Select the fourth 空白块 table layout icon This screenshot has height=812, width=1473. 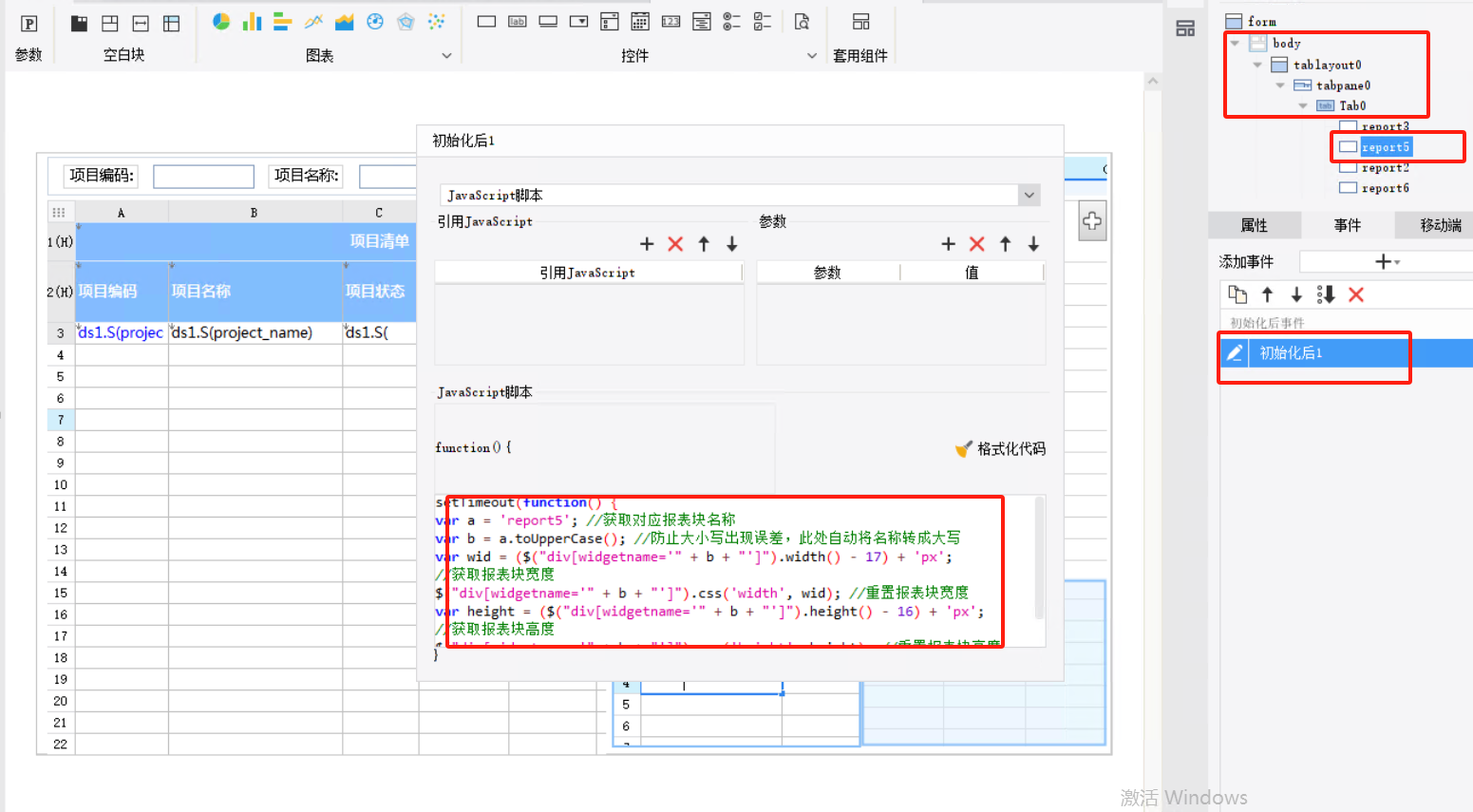[171, 24]
